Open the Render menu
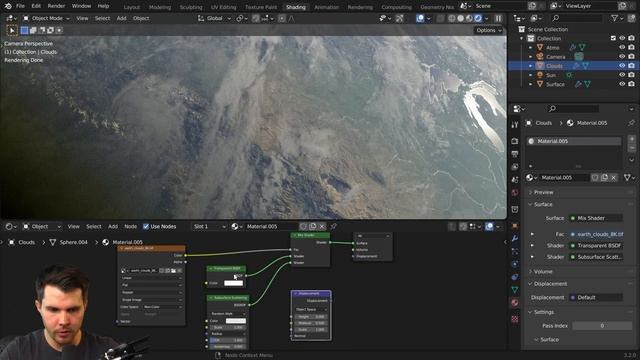 (56, 6)
